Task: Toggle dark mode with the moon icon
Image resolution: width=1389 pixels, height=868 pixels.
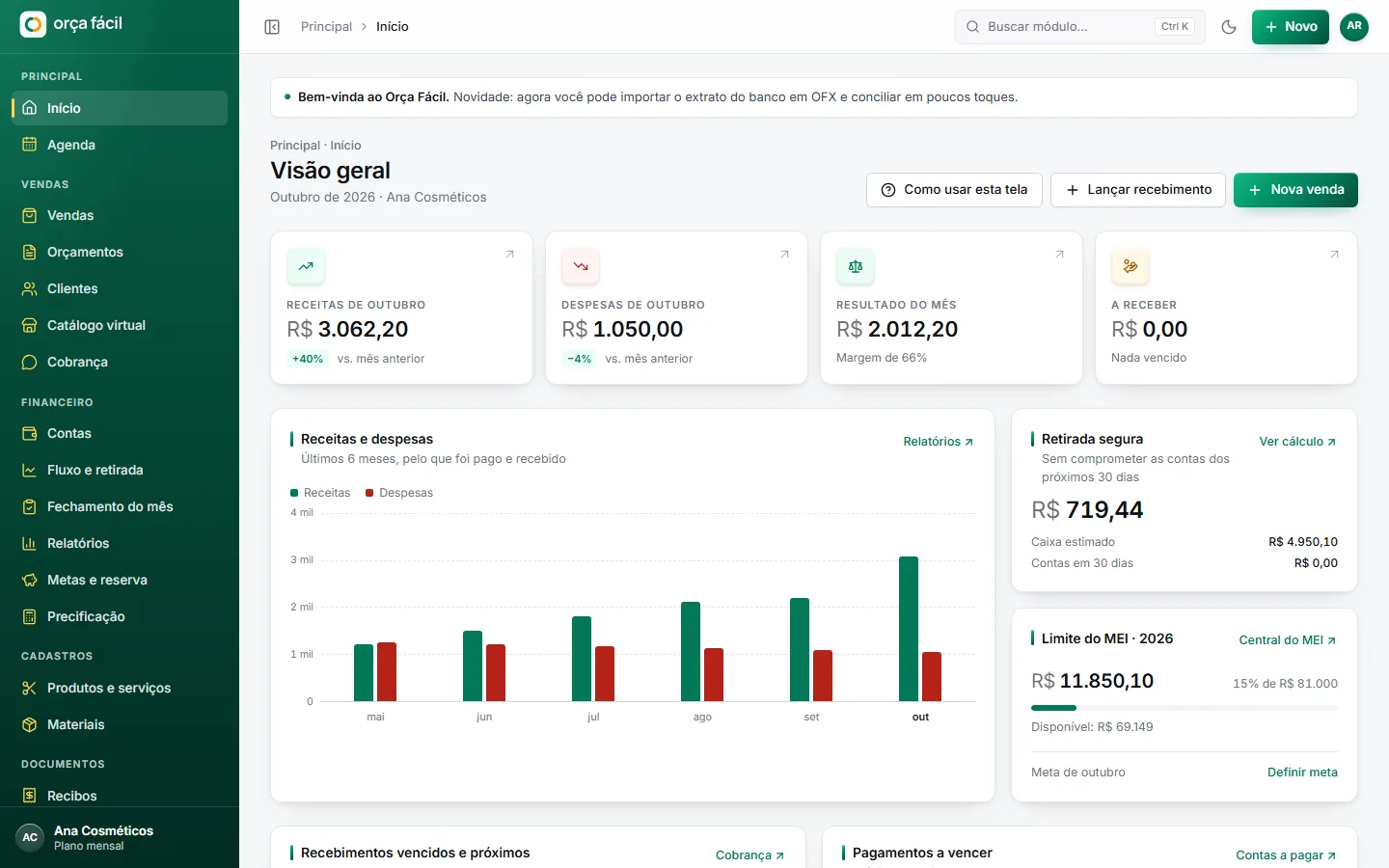Action: (x=1229, y=27)
